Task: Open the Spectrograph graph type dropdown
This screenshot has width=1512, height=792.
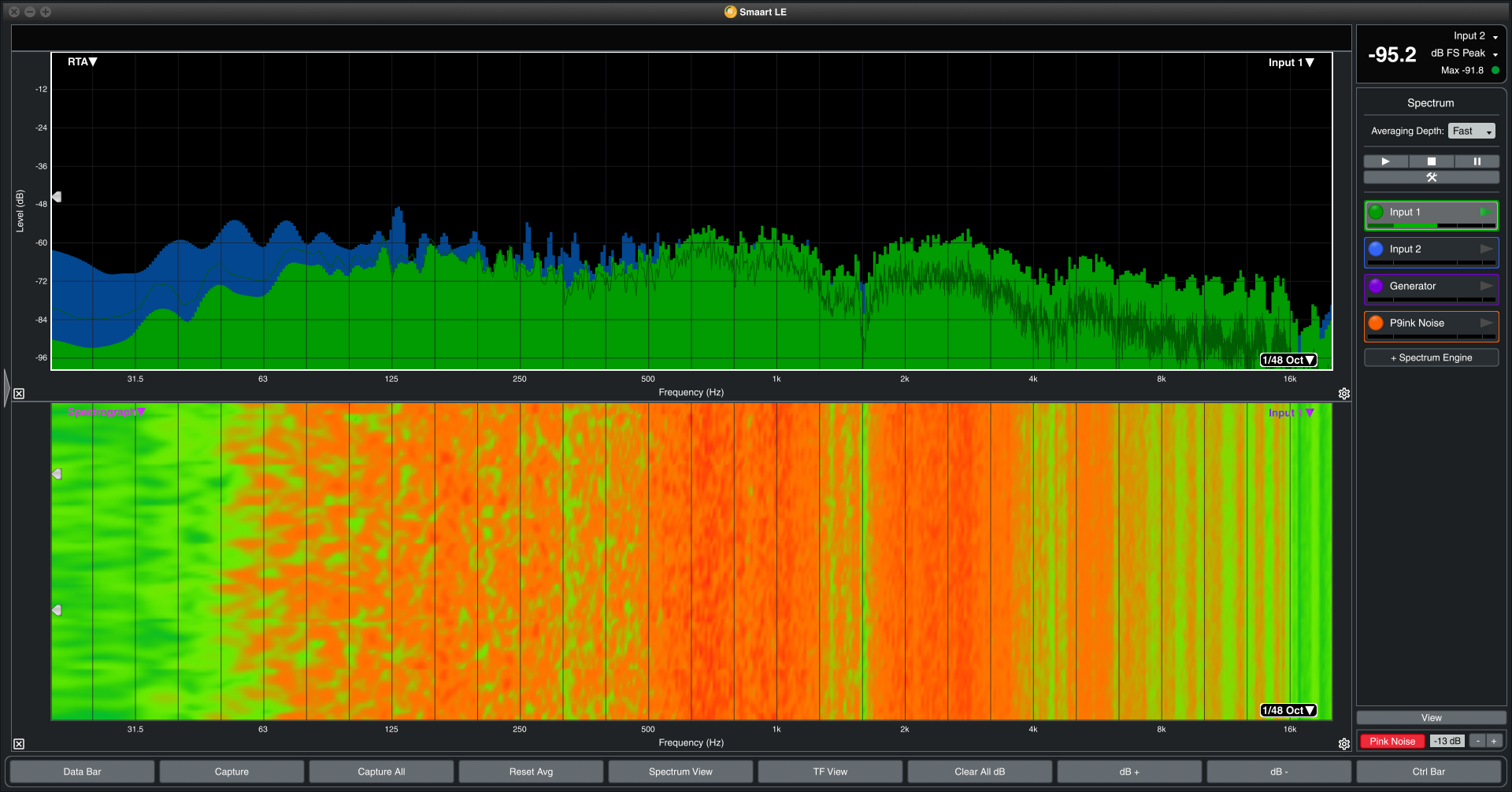Action: (x=106, y=412)
